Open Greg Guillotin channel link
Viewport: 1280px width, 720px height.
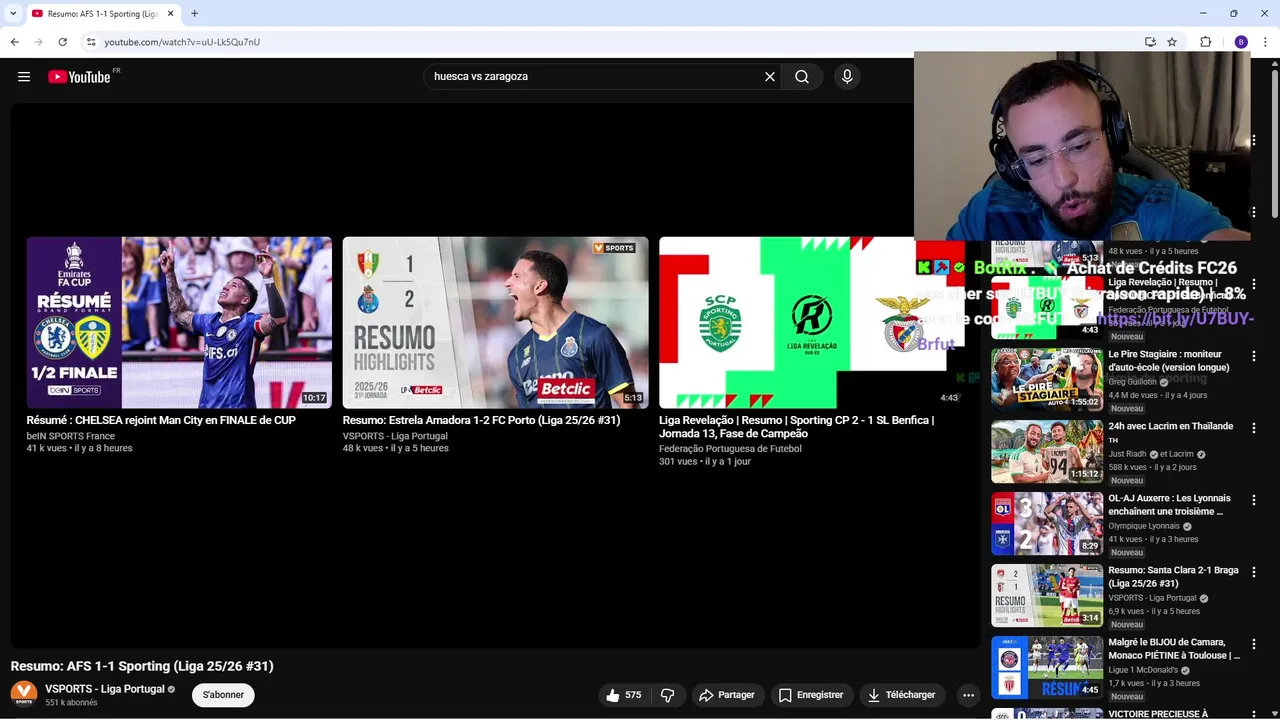(x=1132, y=382)
